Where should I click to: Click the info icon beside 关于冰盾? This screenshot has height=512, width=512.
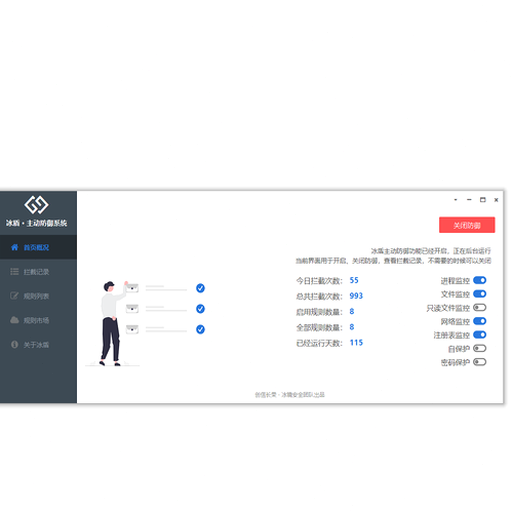(x=14, y=344)
